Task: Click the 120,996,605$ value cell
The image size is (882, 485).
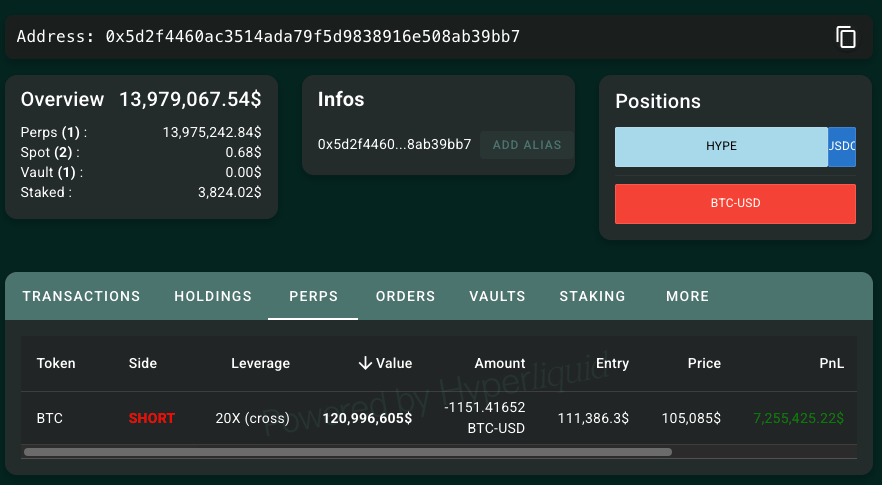Action: pyautogui.click(x=367, y=419)
